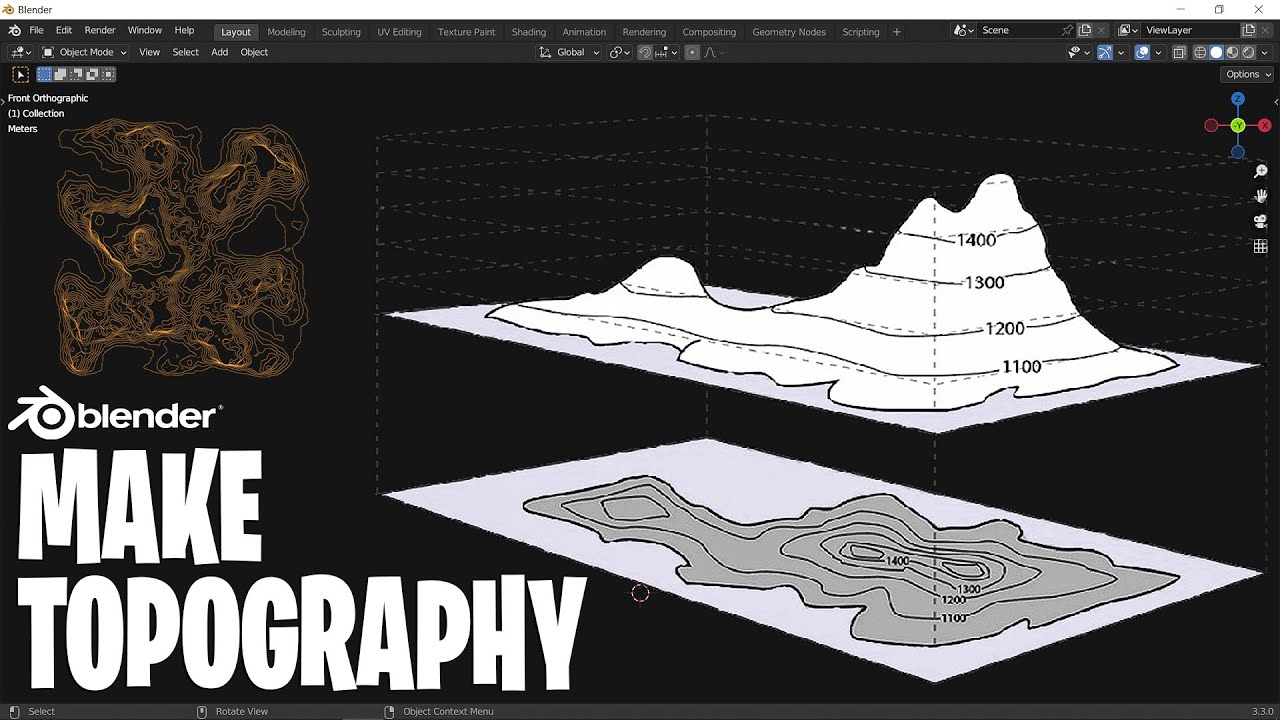Choose the invert selection mode icon

coord(93,74)
